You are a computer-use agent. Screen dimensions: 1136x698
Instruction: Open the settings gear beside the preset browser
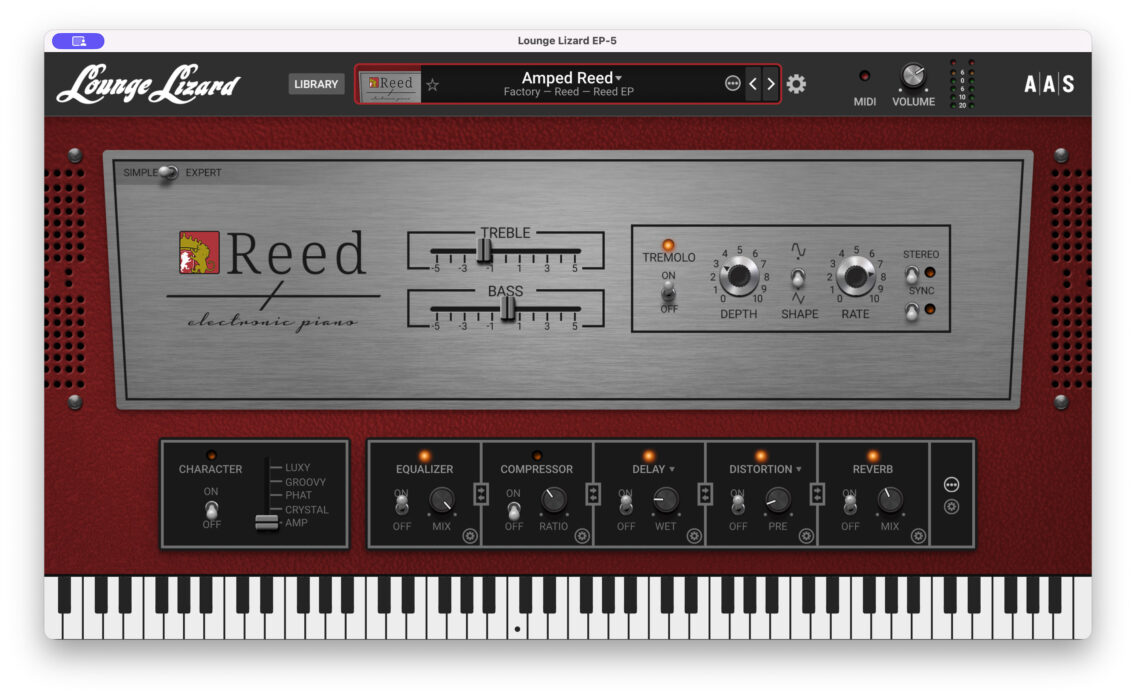point(795,84)
